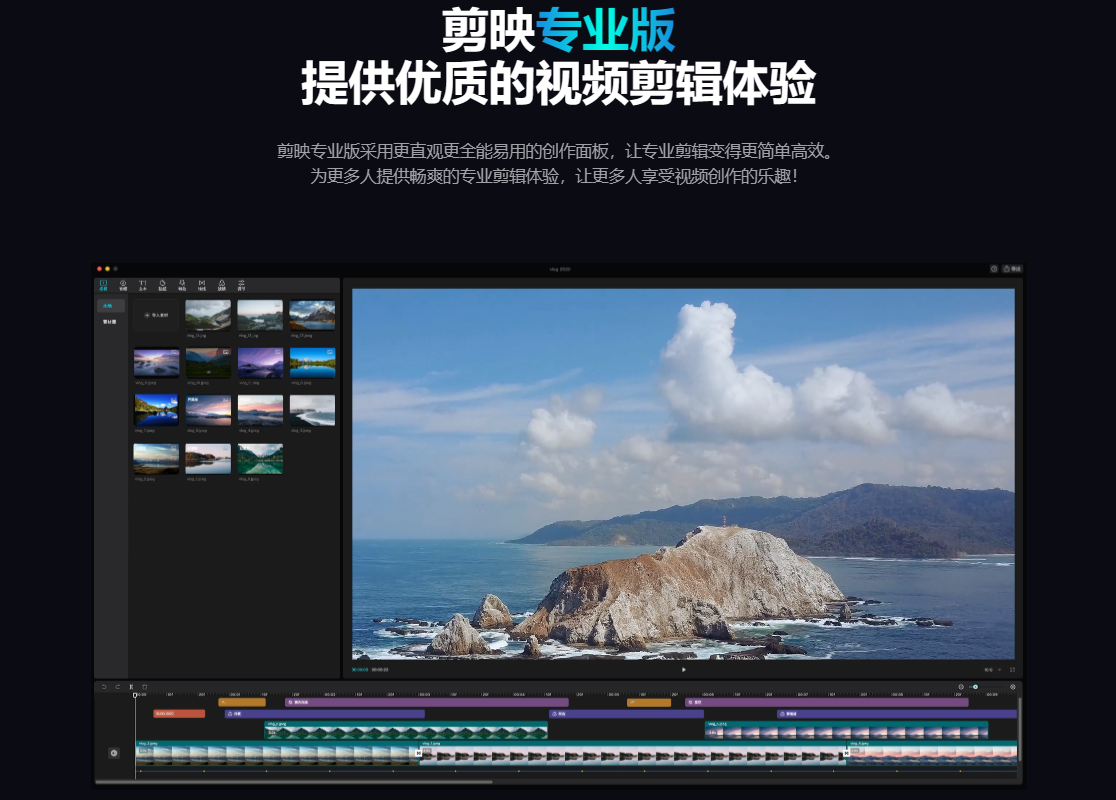The height and width of the screenshot is (800, 1116).
Task: Select the snowy peak and lake thumbnail
Action: [x=312, y=315]
